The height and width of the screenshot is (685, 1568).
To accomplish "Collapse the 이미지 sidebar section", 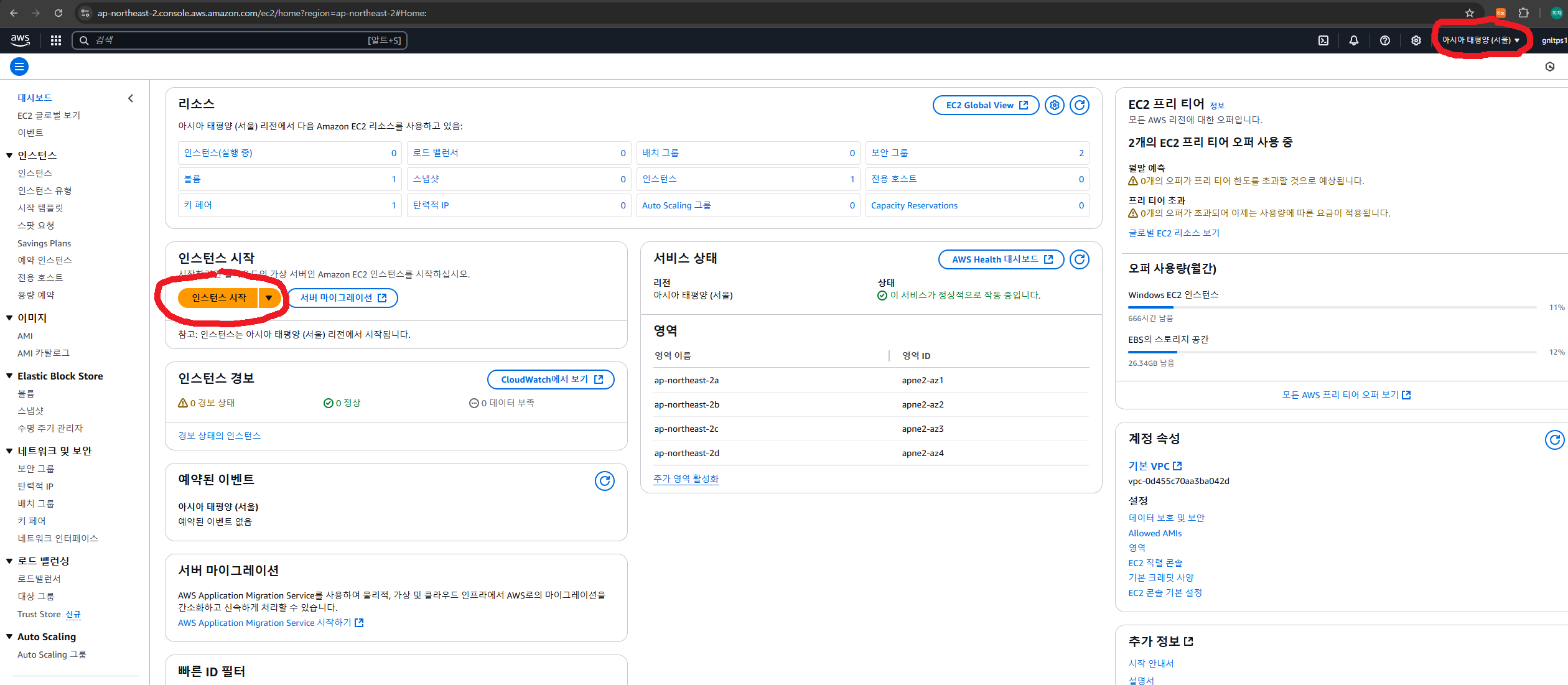I will tap(9, 318).
